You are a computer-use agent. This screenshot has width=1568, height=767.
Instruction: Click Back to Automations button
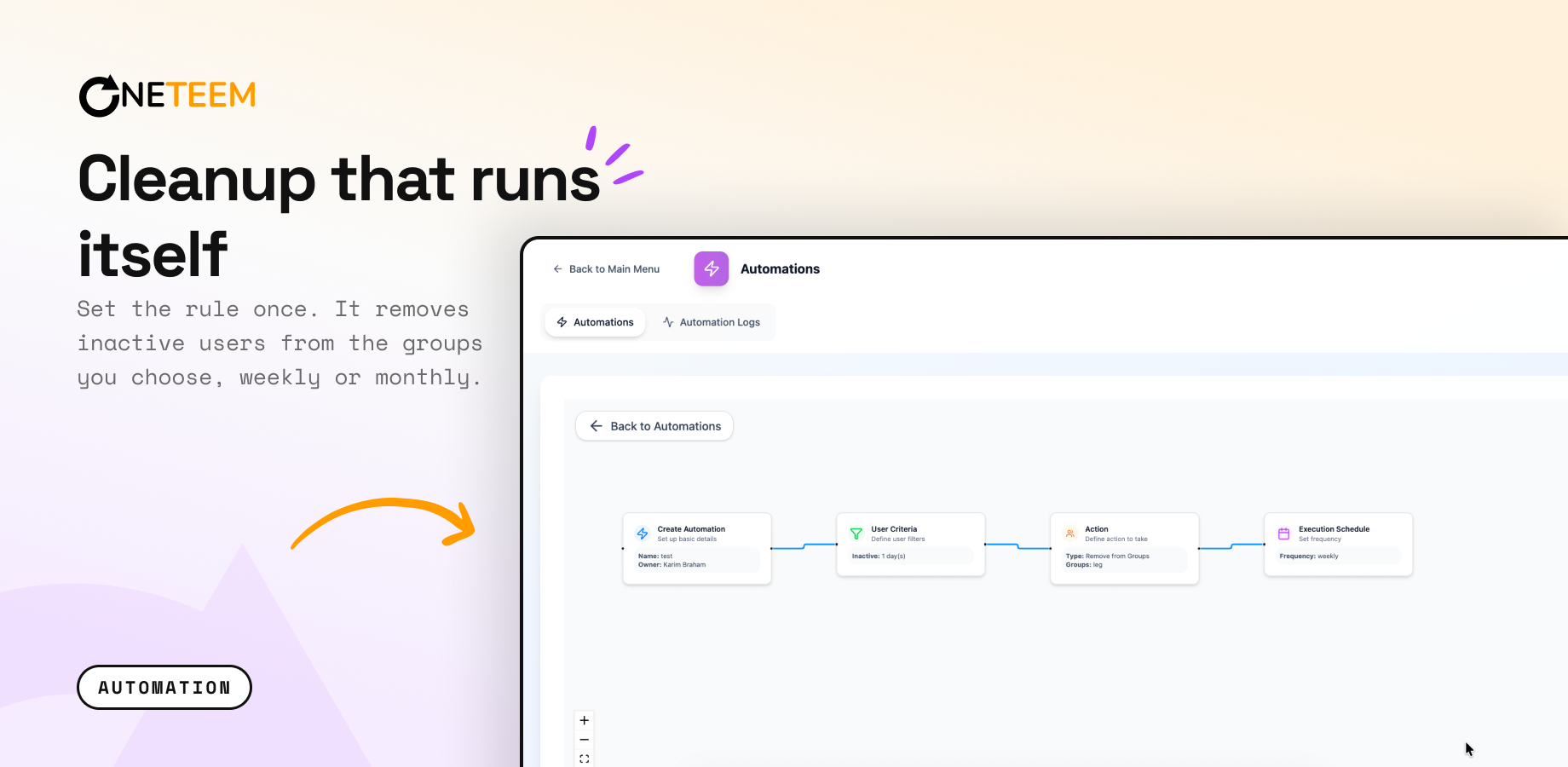654,426
